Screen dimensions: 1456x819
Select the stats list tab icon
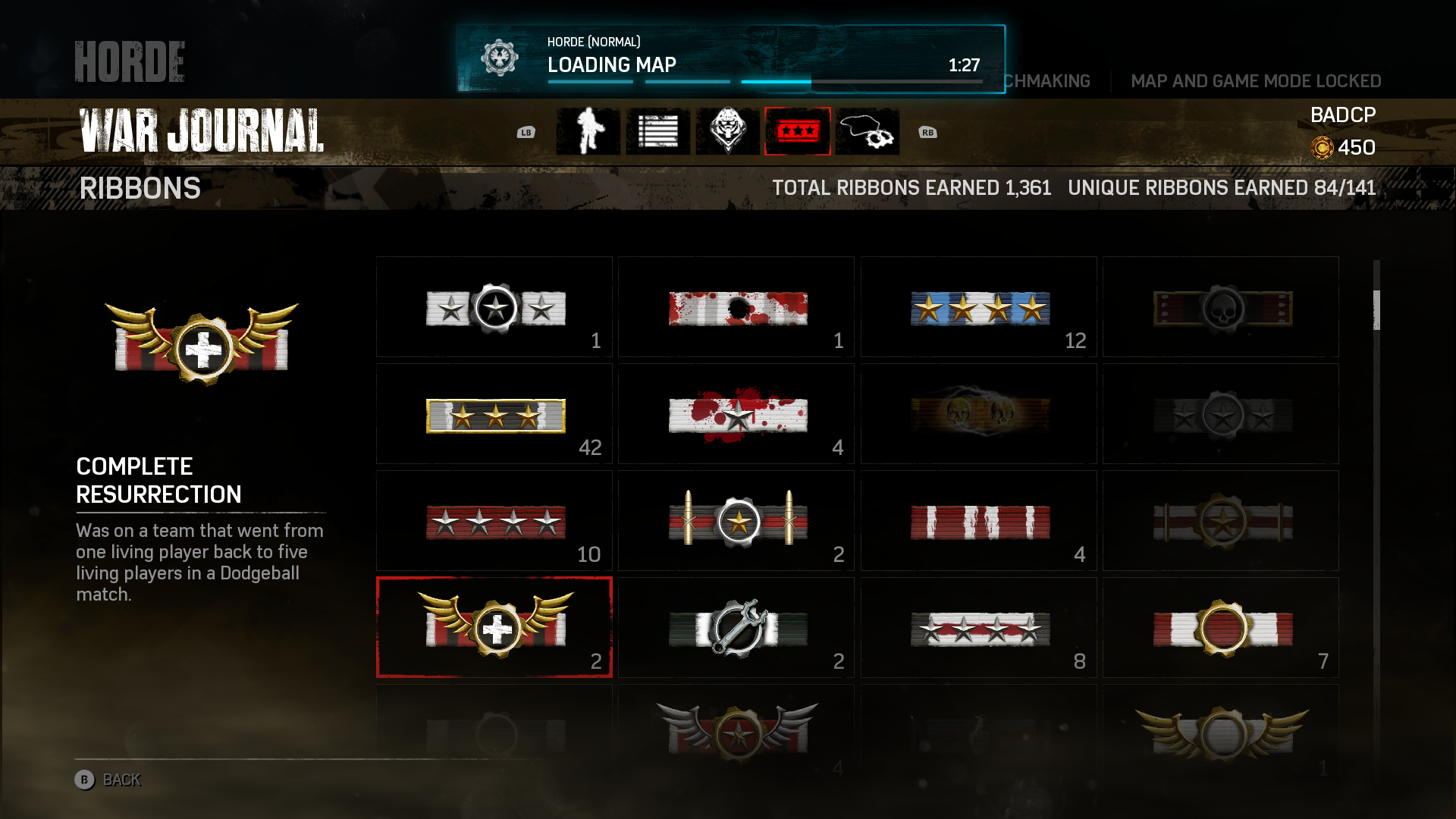point(658,131)
